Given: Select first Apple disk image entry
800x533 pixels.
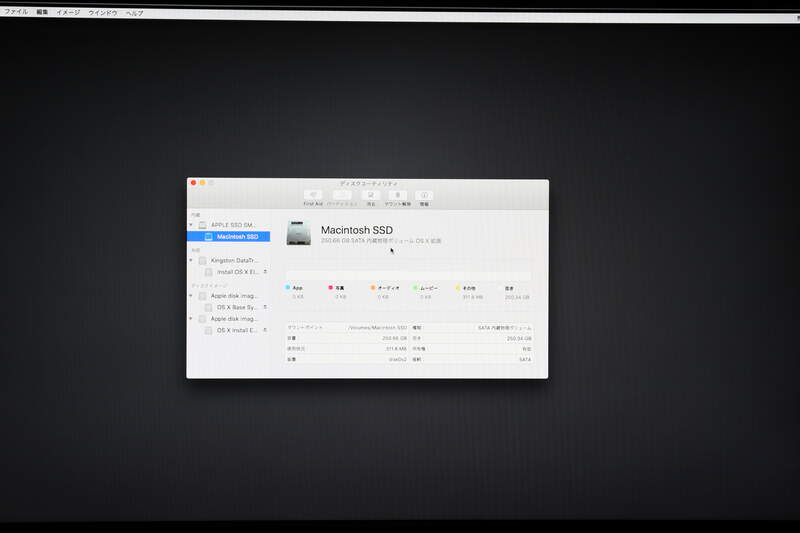Looking at the screenshot, I should (x=229, y=296).
